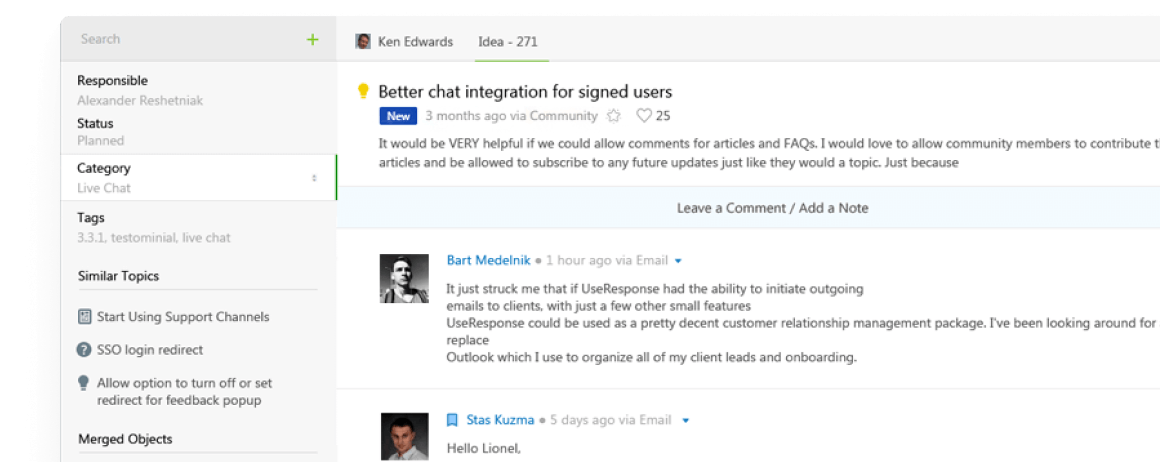Image resolution: width=1160 pixels, height=462 pixels.
Task: Switch to the Ken Edwards tab
Action: (x=414, y=42)
